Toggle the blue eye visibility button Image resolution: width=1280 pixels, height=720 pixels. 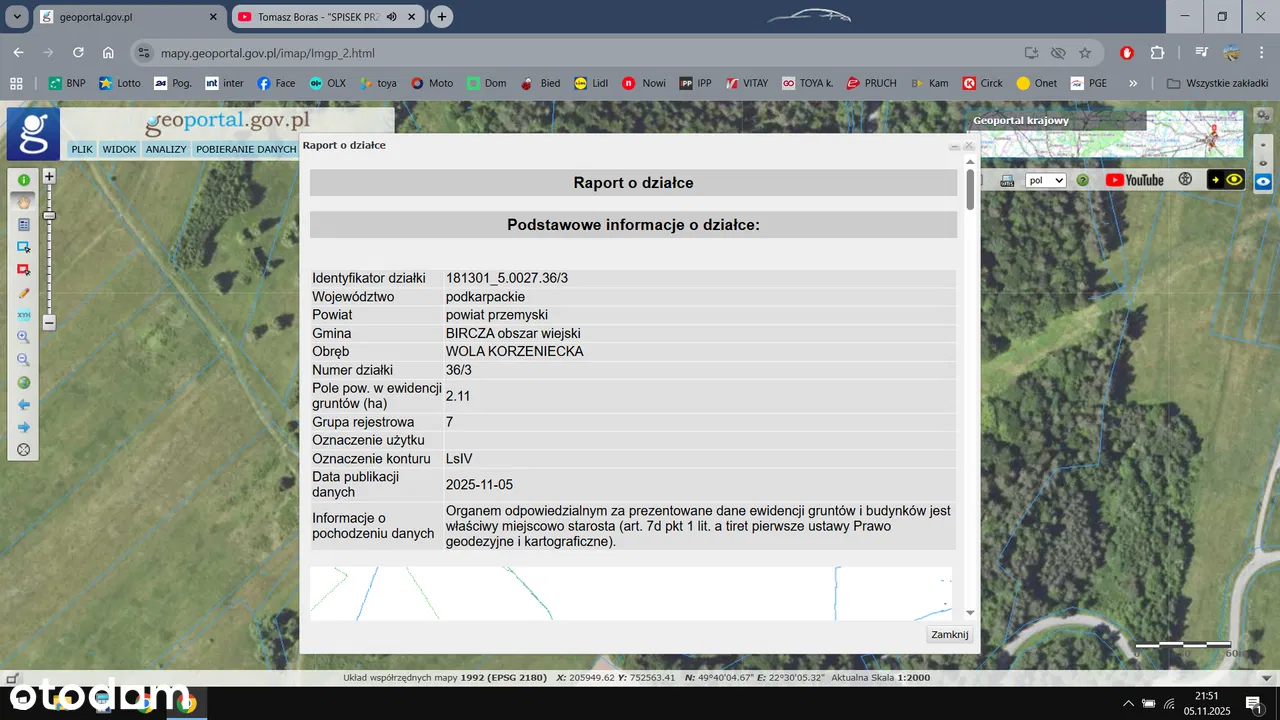click(1263, 181)
